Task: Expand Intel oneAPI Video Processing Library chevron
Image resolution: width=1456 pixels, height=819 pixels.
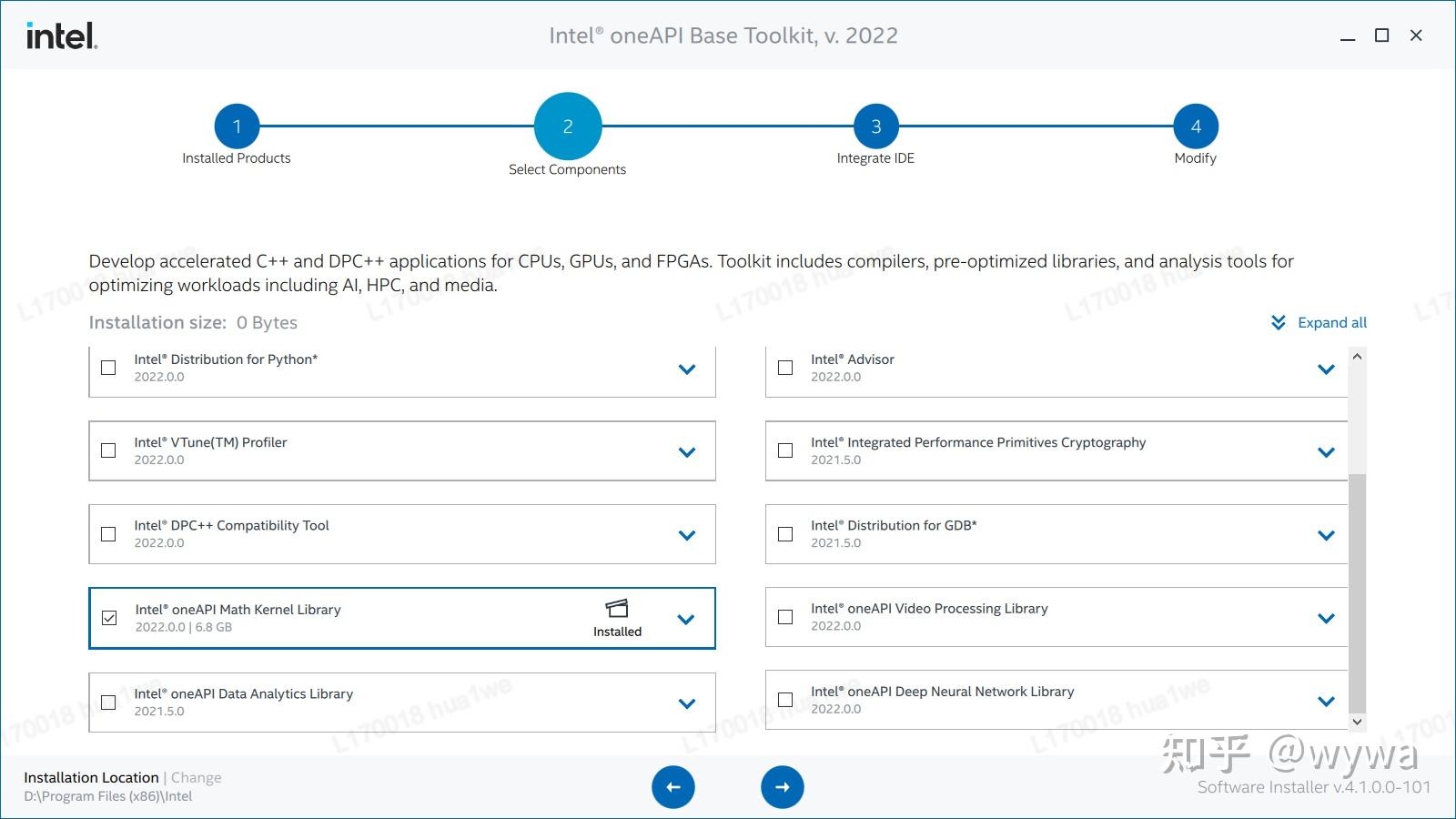Action: (x=1326, y=618)
